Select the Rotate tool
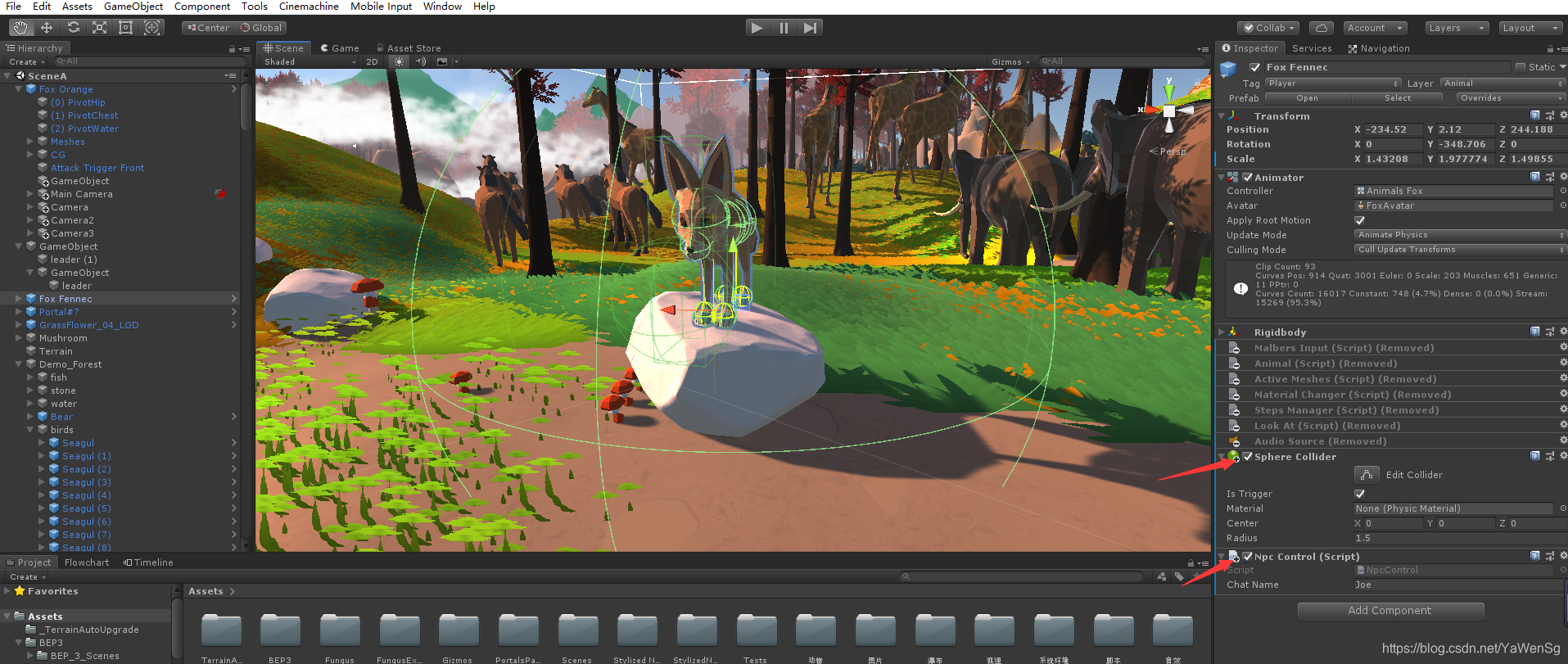Viewport: 1568px width, 664px height. coord(73,28)
